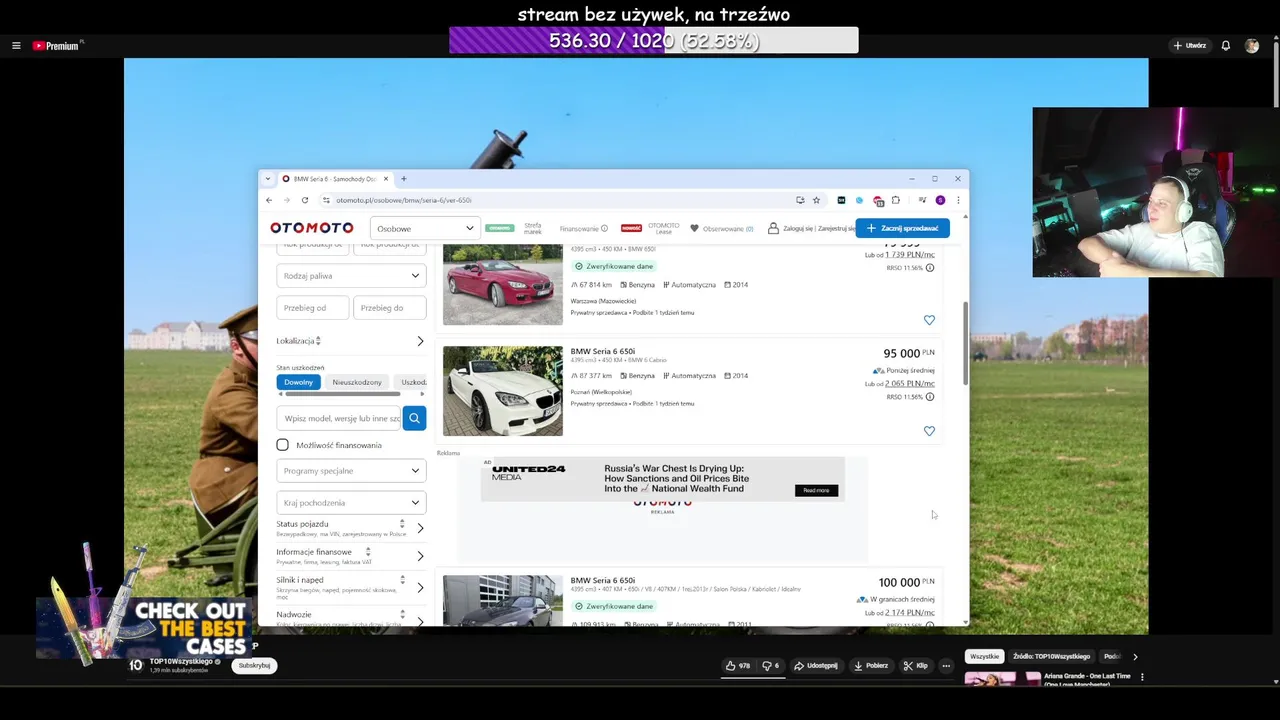Open the three-dot more actions under video
The image size is (1280, 720).
[x=946, y=666]
